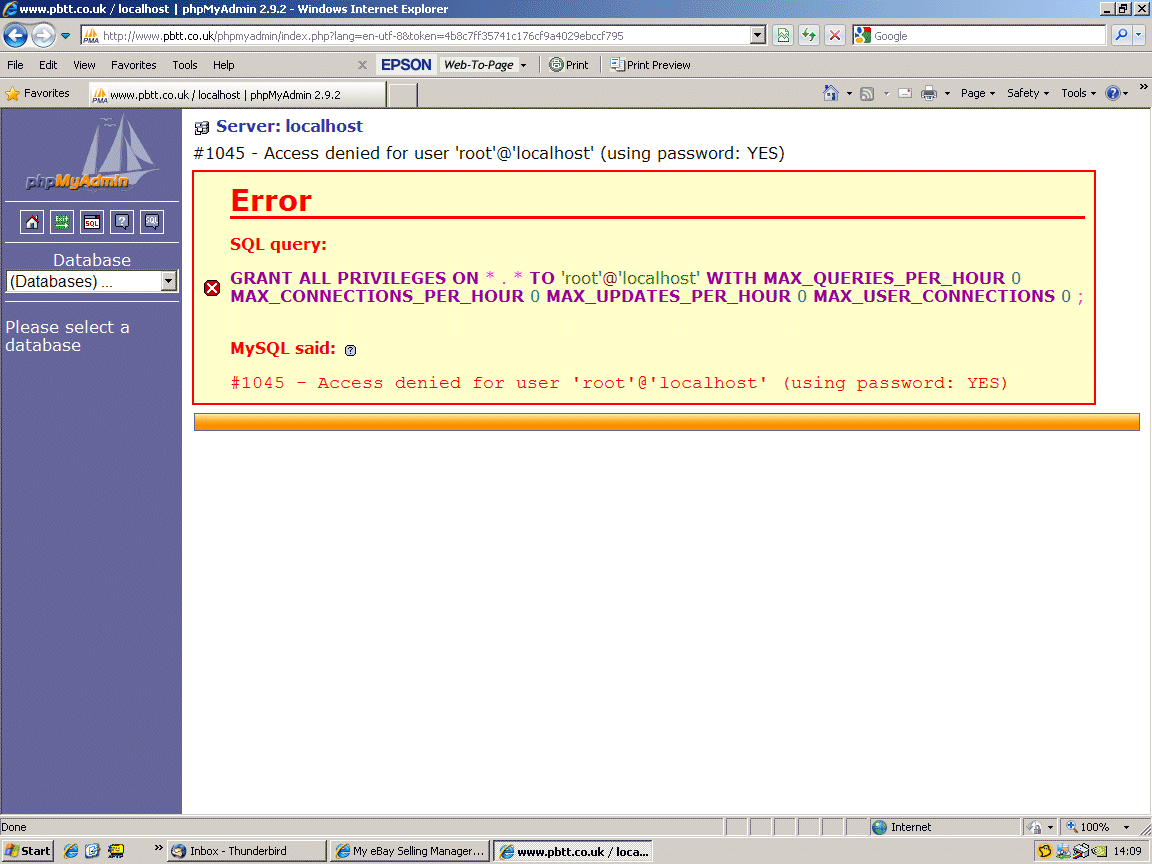The height and width of the screenshot is (864, 1152).
Task: Open the Page dropdown menu
Action: point(977,93)
